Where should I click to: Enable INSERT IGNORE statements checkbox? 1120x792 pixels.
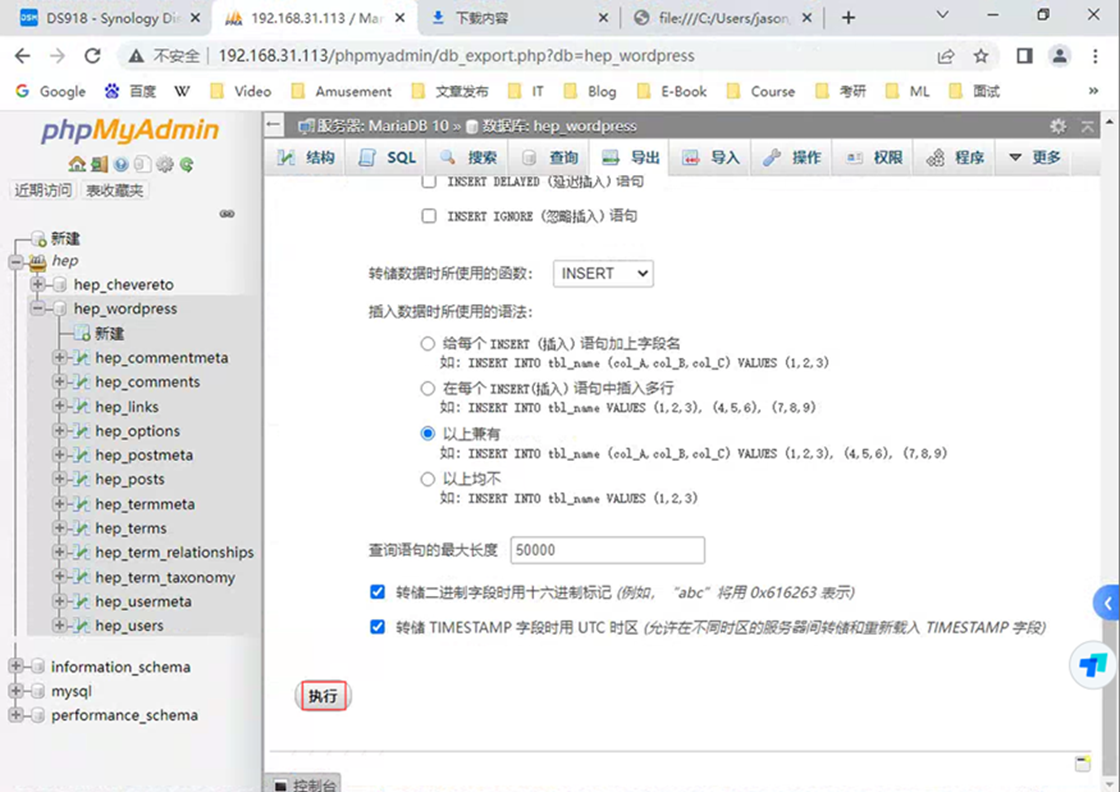pyautogui.click(x=429, y=216)
